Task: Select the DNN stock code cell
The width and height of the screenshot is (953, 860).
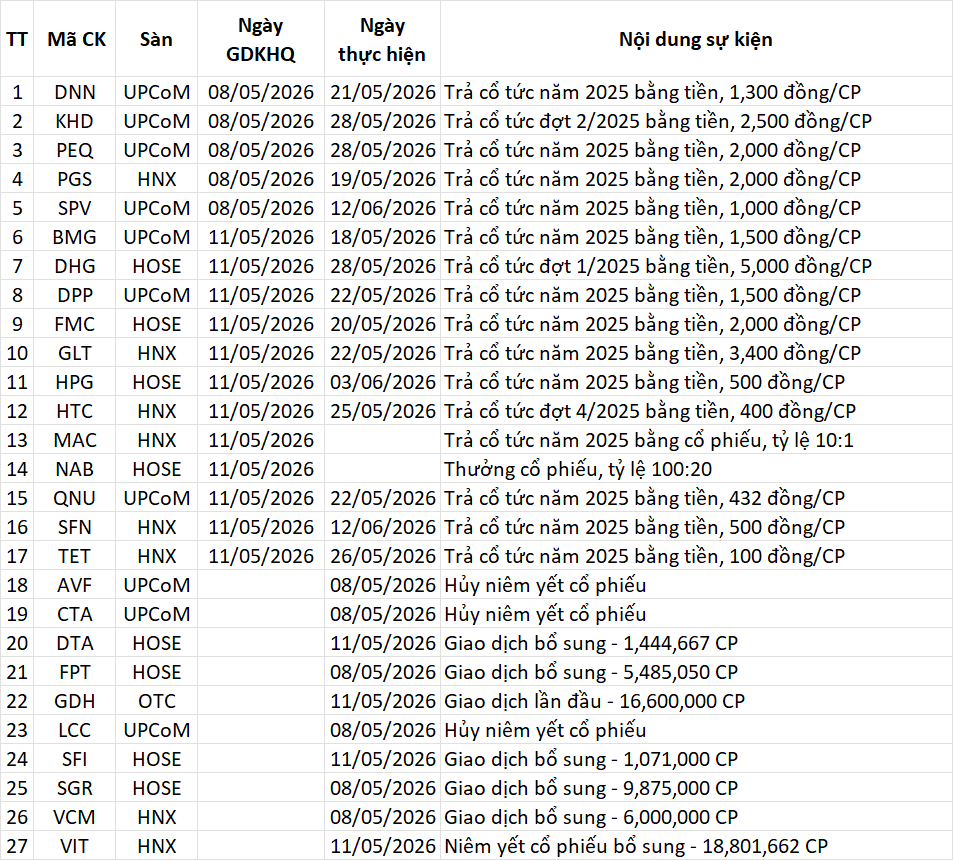Action: (75, 92)
